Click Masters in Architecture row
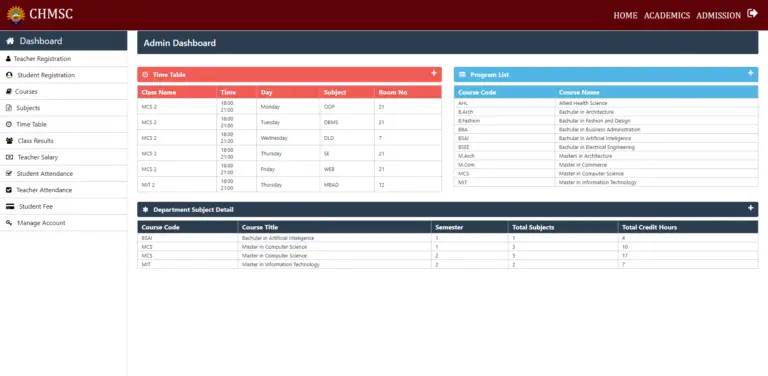The height and width of the screenshot is (376, 768). coord(606,156)
